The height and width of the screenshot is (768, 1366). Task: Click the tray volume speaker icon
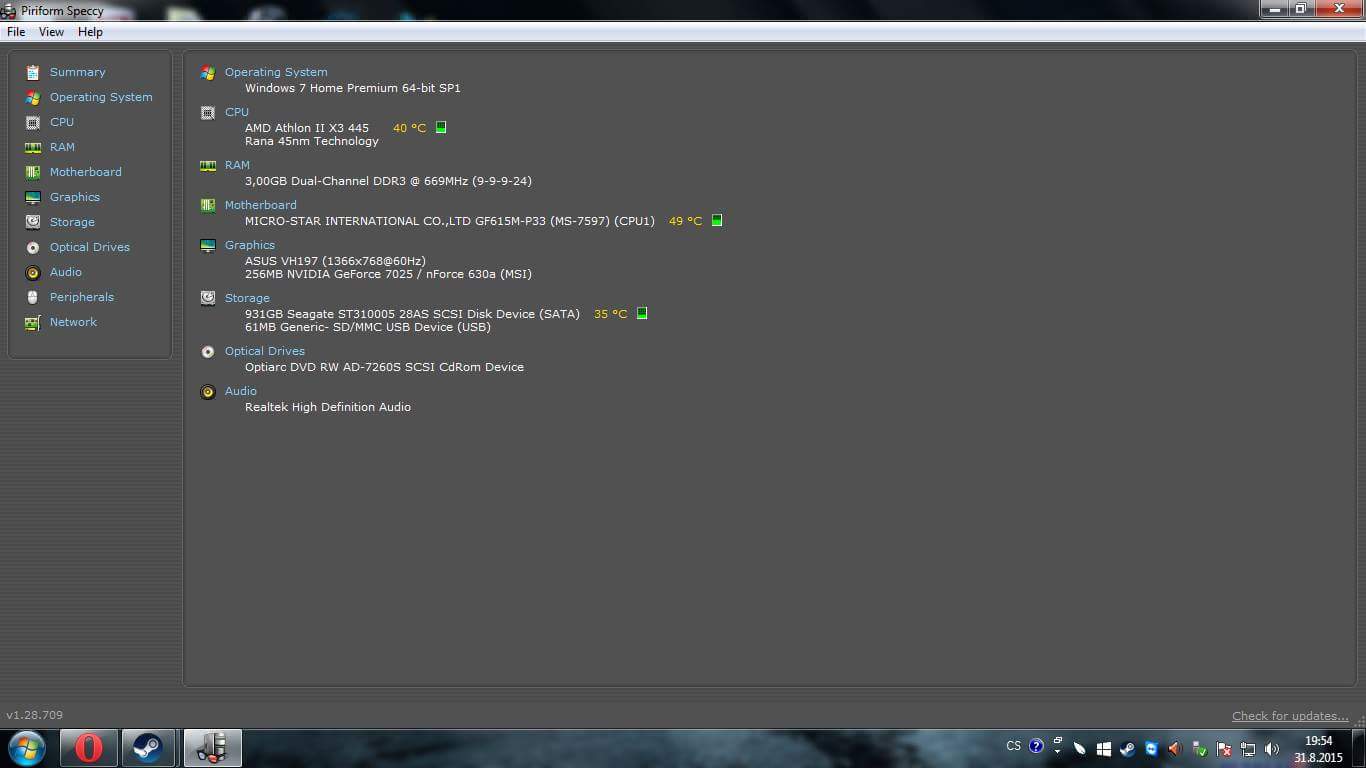1272,749
